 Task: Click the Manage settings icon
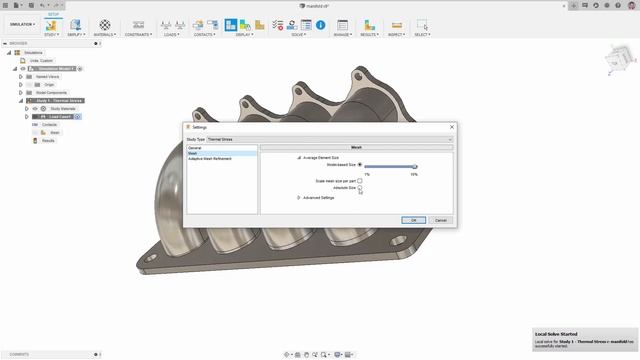342,25
